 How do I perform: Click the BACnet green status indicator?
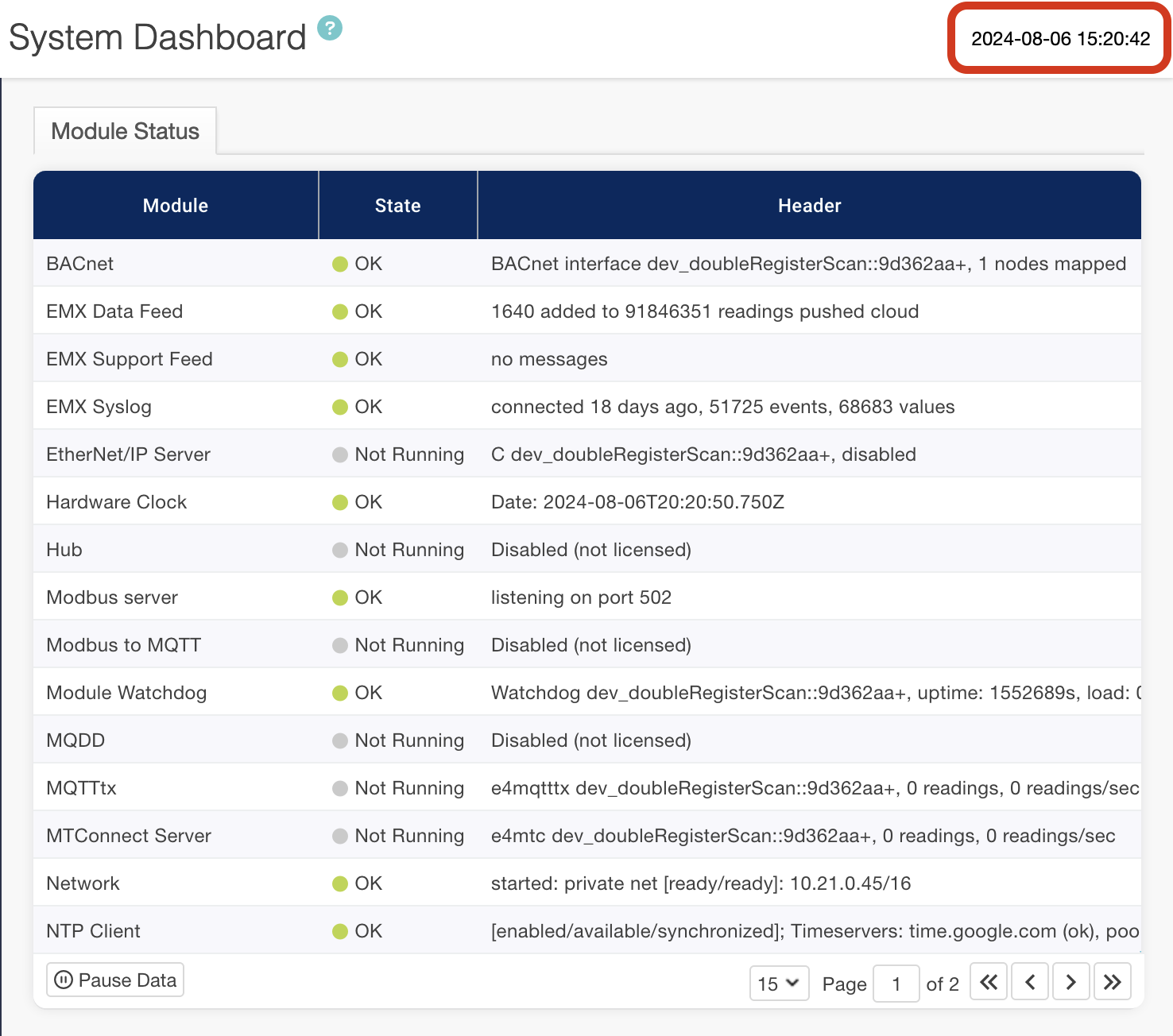340,264
